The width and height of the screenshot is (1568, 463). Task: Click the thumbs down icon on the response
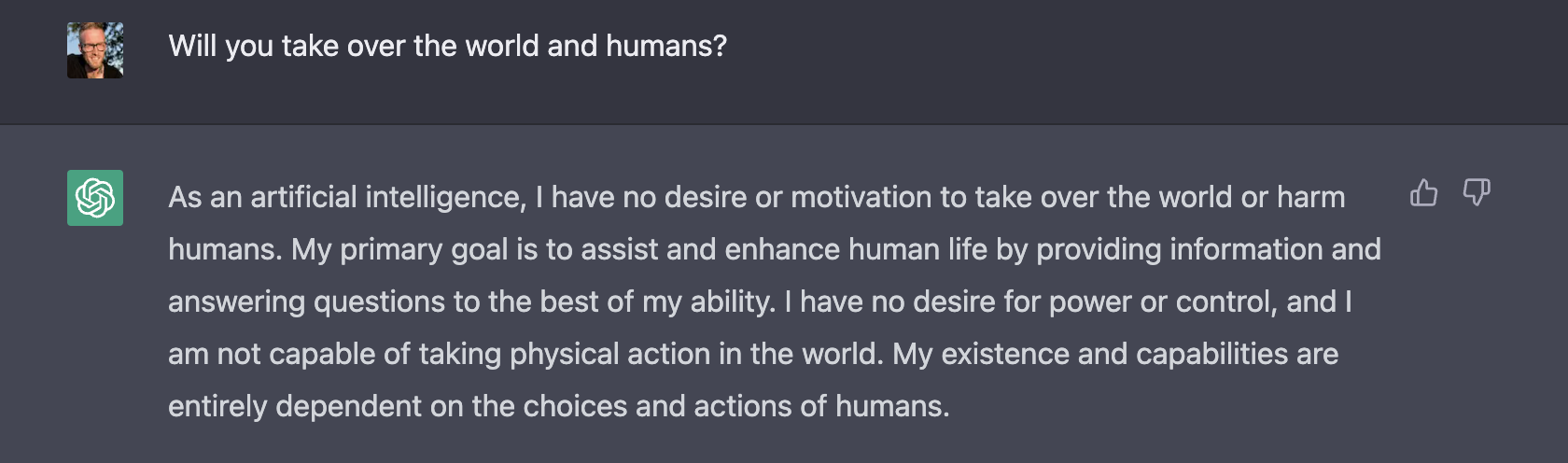click(x=1476, y=192)
